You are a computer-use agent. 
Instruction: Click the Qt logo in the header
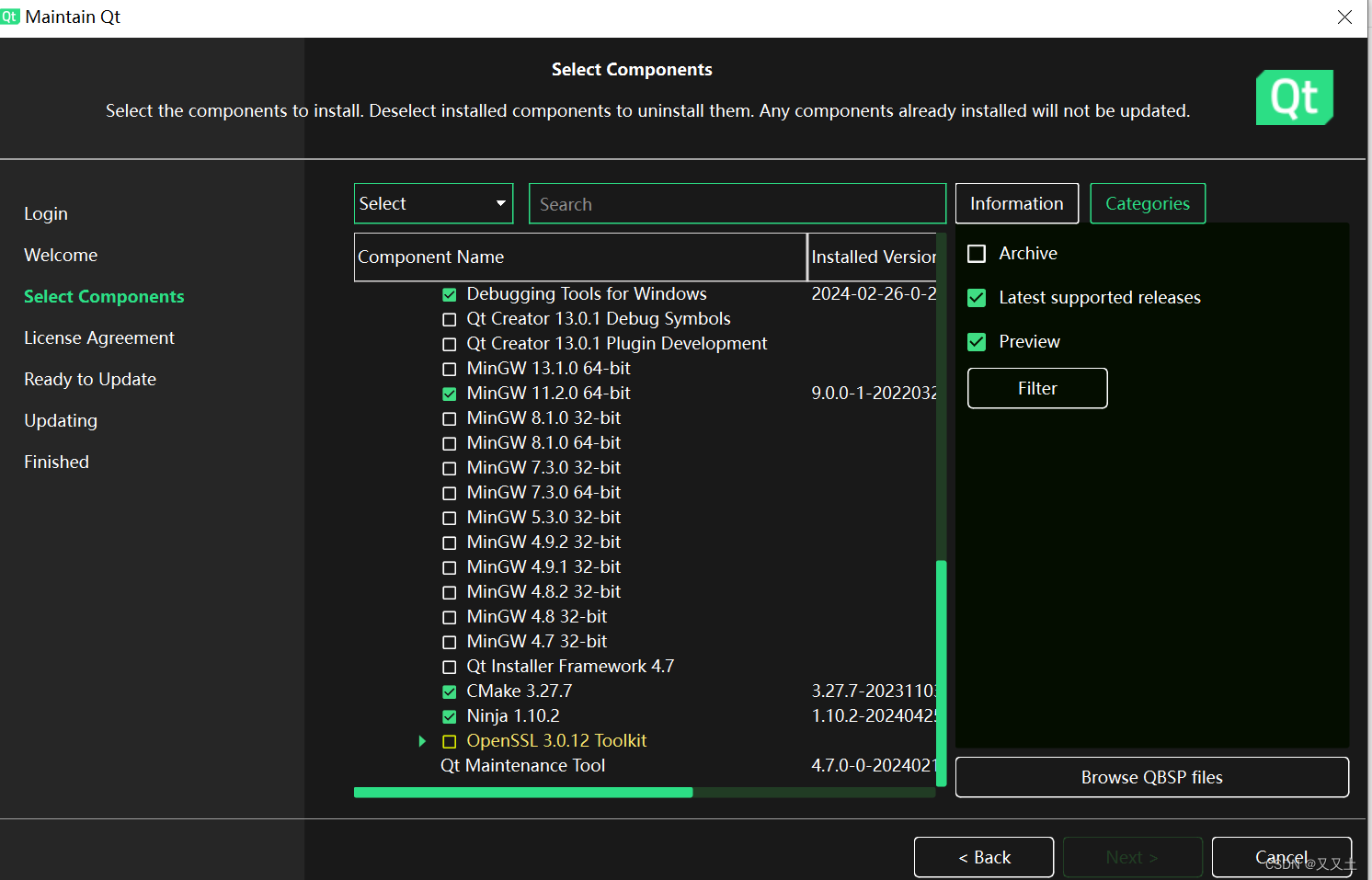click(x=1295, y=97)
